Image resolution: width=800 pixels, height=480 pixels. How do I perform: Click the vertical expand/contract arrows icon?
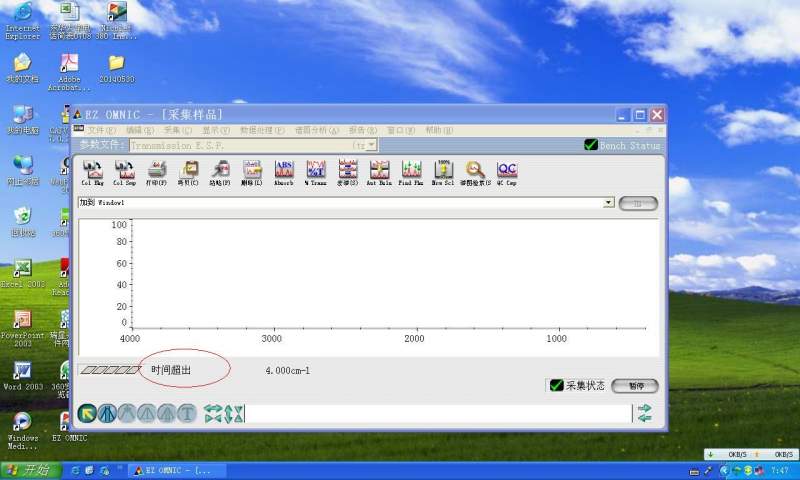(x=234, y=414)
